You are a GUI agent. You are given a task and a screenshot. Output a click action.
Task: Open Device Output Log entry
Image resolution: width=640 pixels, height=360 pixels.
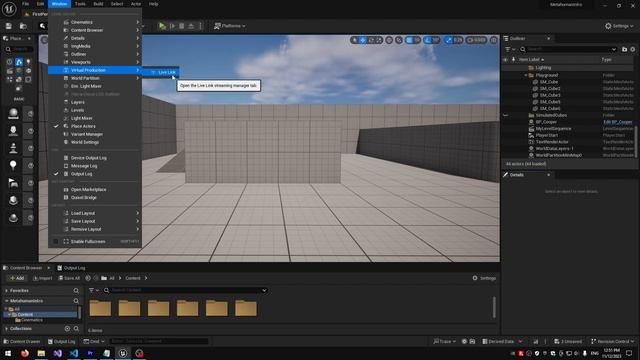(x=95, y=158)
